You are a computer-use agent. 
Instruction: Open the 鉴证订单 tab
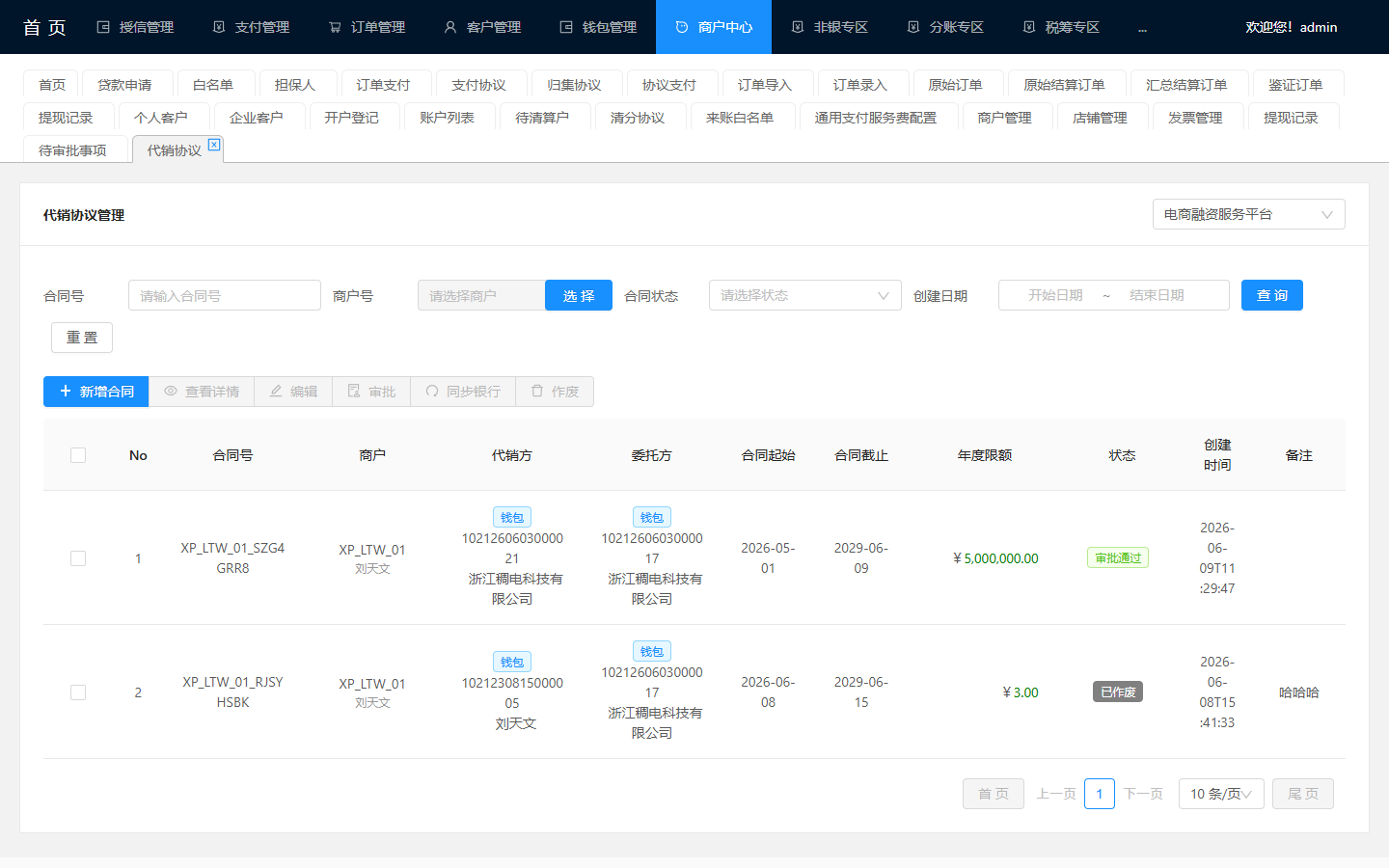[1296, 85]
